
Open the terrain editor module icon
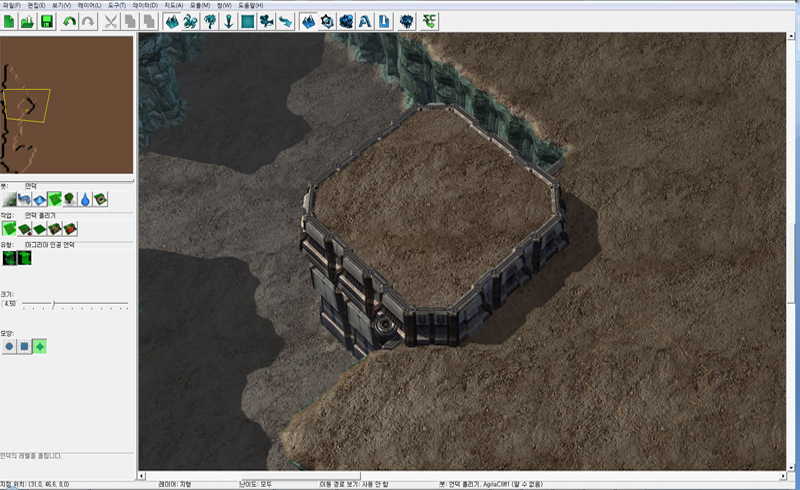[308, 21]
